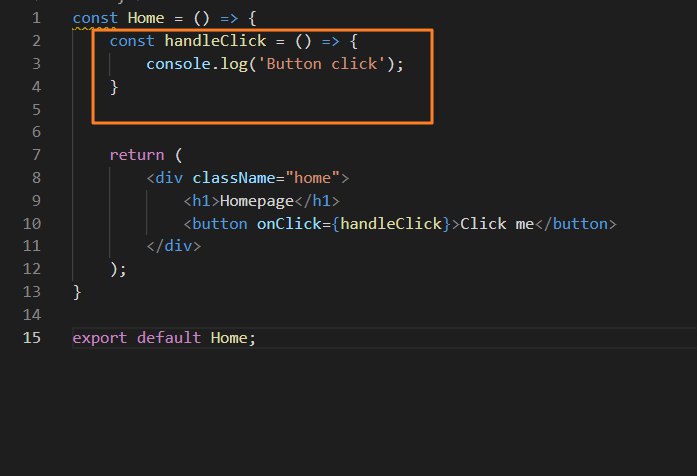Click the 'return' keyword on line 7

click(136, 155)
